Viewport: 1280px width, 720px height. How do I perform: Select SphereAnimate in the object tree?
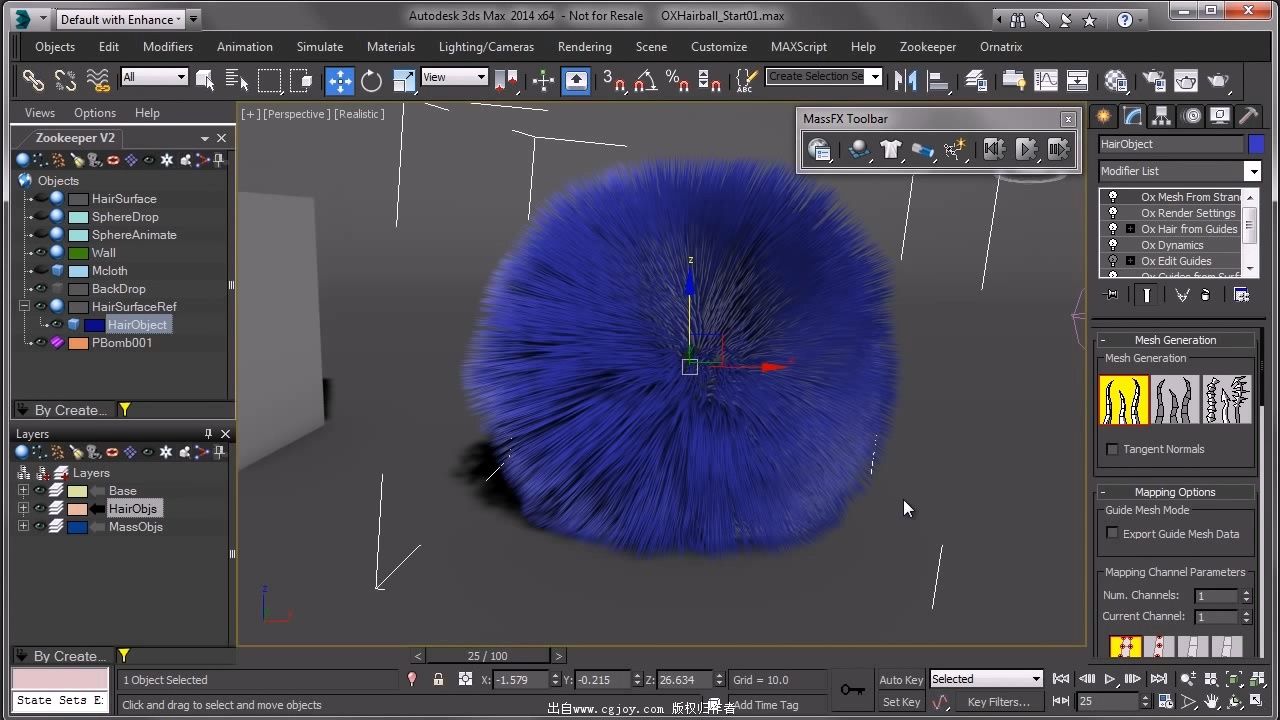134,235
